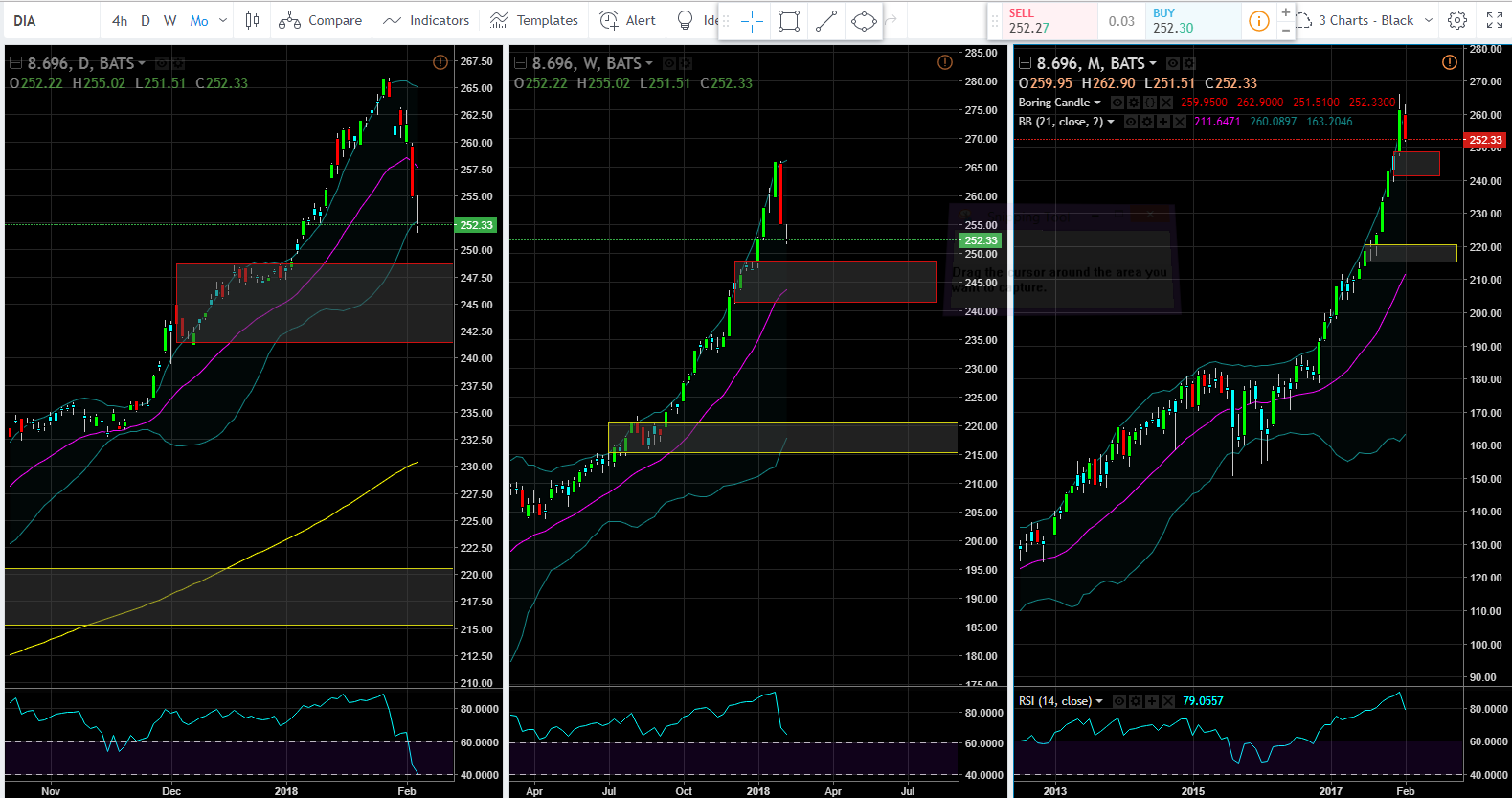
Task: Open BB indicator settings gear
Action: pos(1147,122)
